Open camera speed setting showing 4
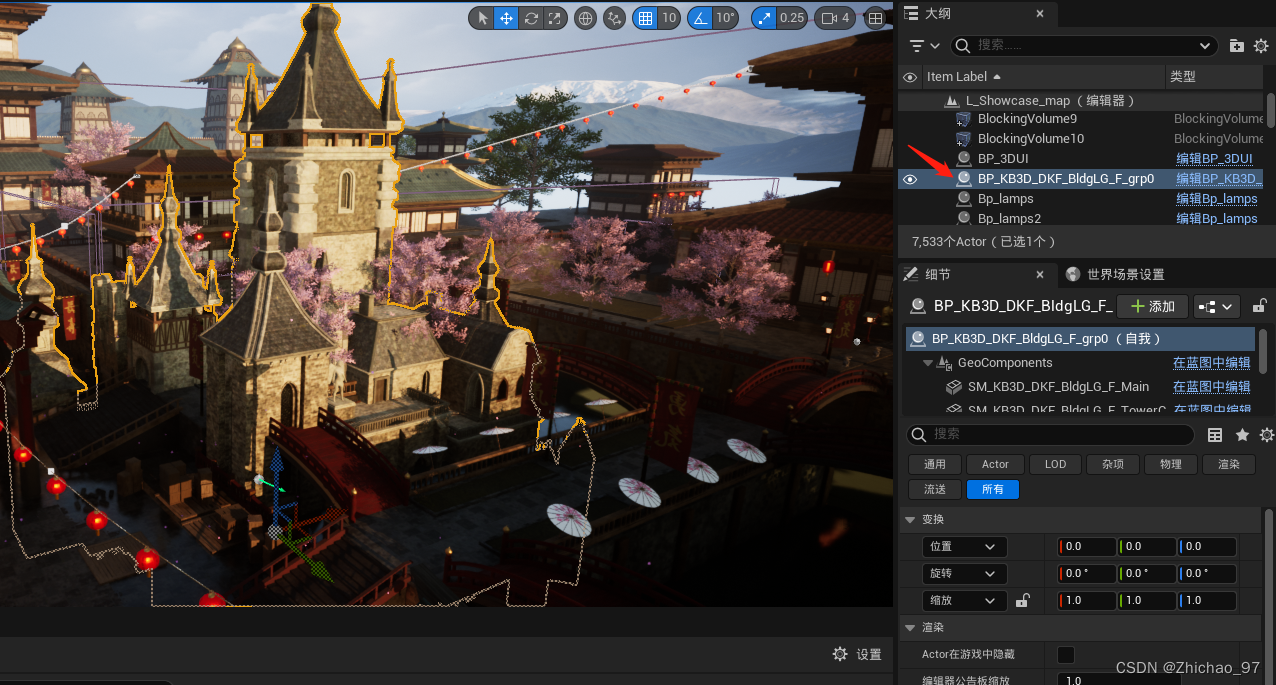The width and height of the screenshot is (1276, 685). pos(835,18)
